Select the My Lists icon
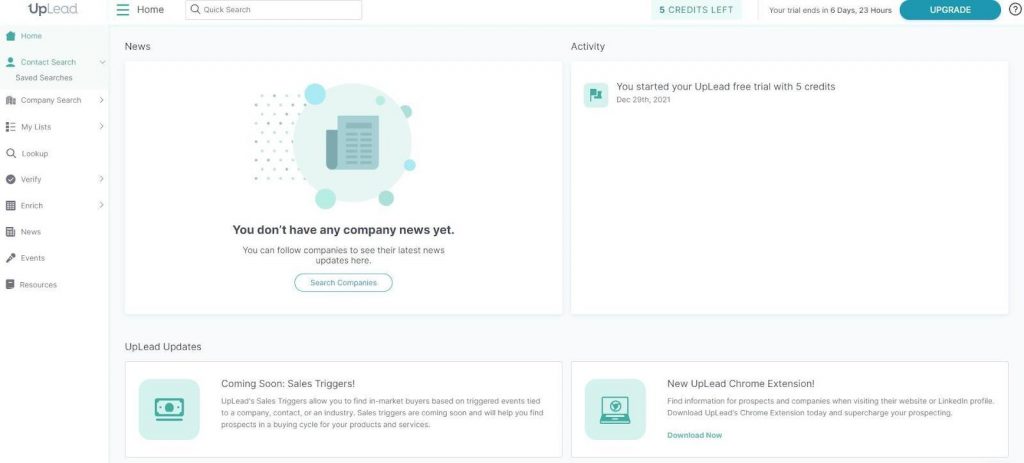This screenshot has height=463, width=1024. (10, 127)
